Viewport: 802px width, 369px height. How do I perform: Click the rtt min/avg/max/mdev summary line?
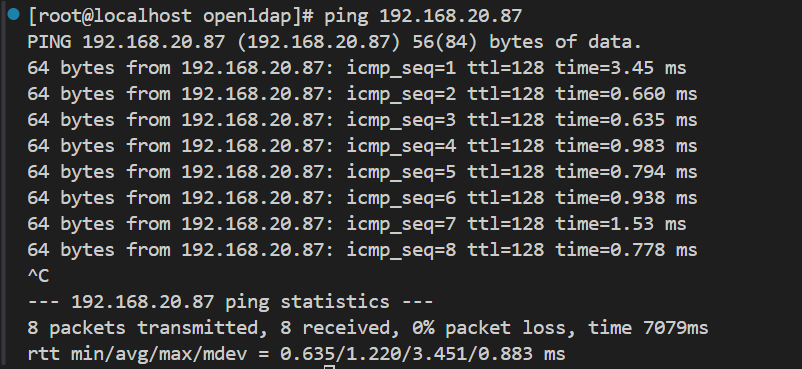(x=296, y=354)
